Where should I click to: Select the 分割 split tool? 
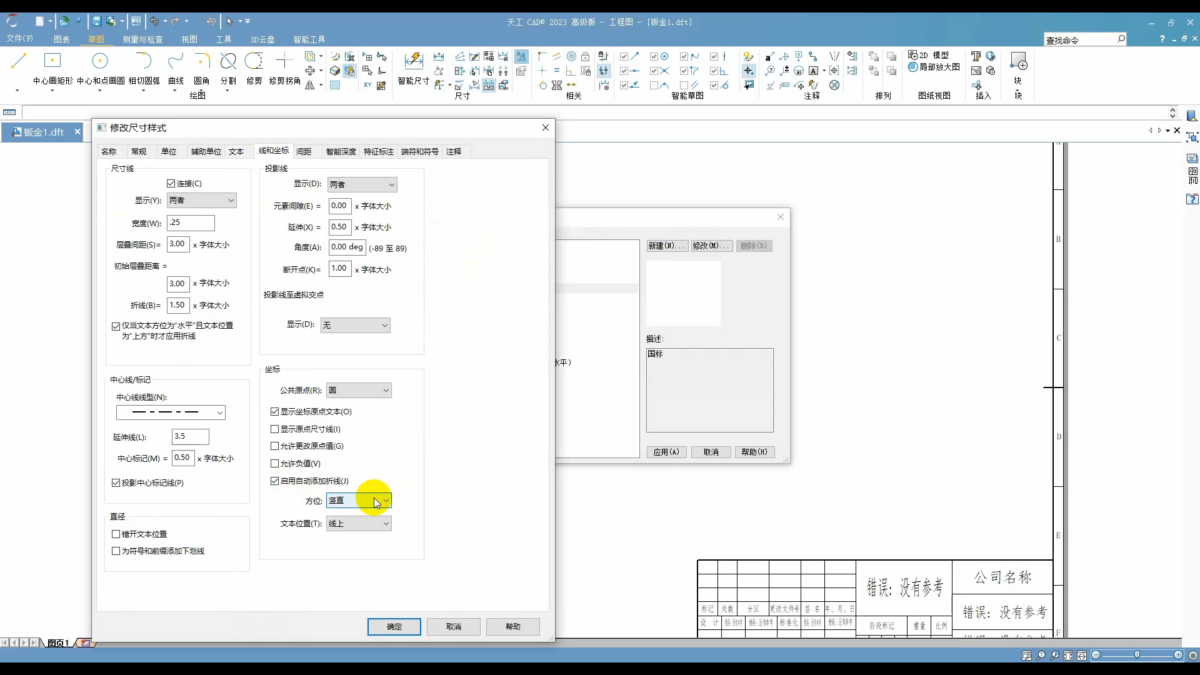point(228,67)
